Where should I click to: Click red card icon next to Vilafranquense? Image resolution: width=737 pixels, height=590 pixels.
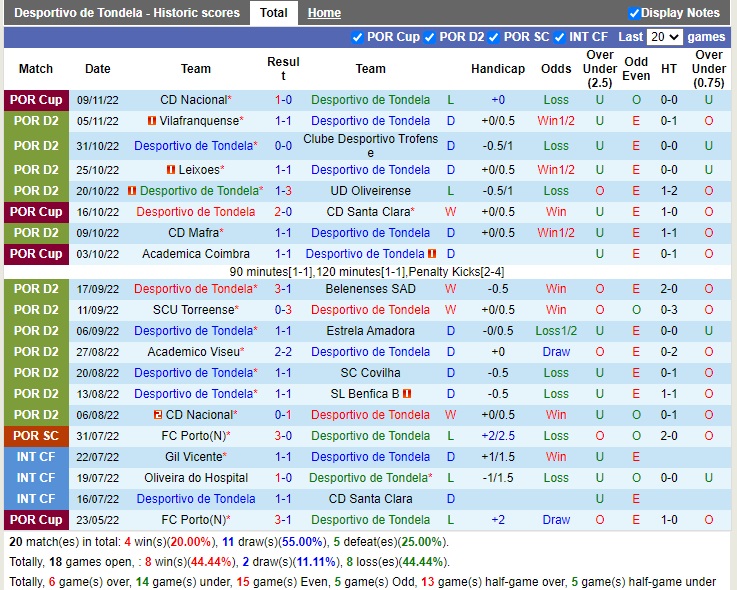tap(151, 121)
